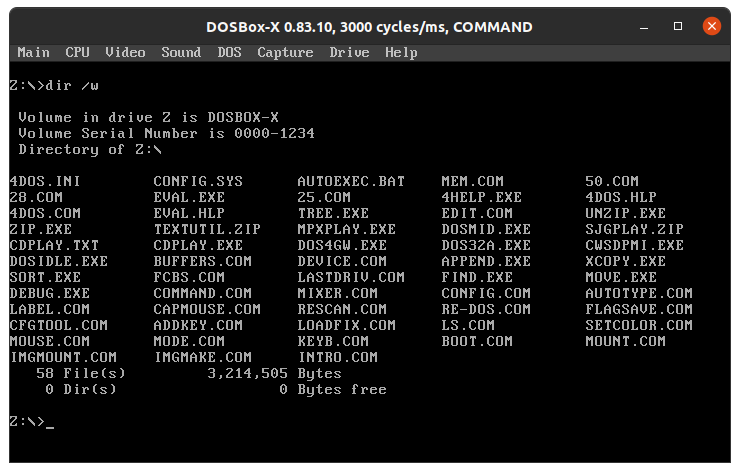Open the Help menu
This screenshot has width=740, height=472.
click(x=401, y=52)
